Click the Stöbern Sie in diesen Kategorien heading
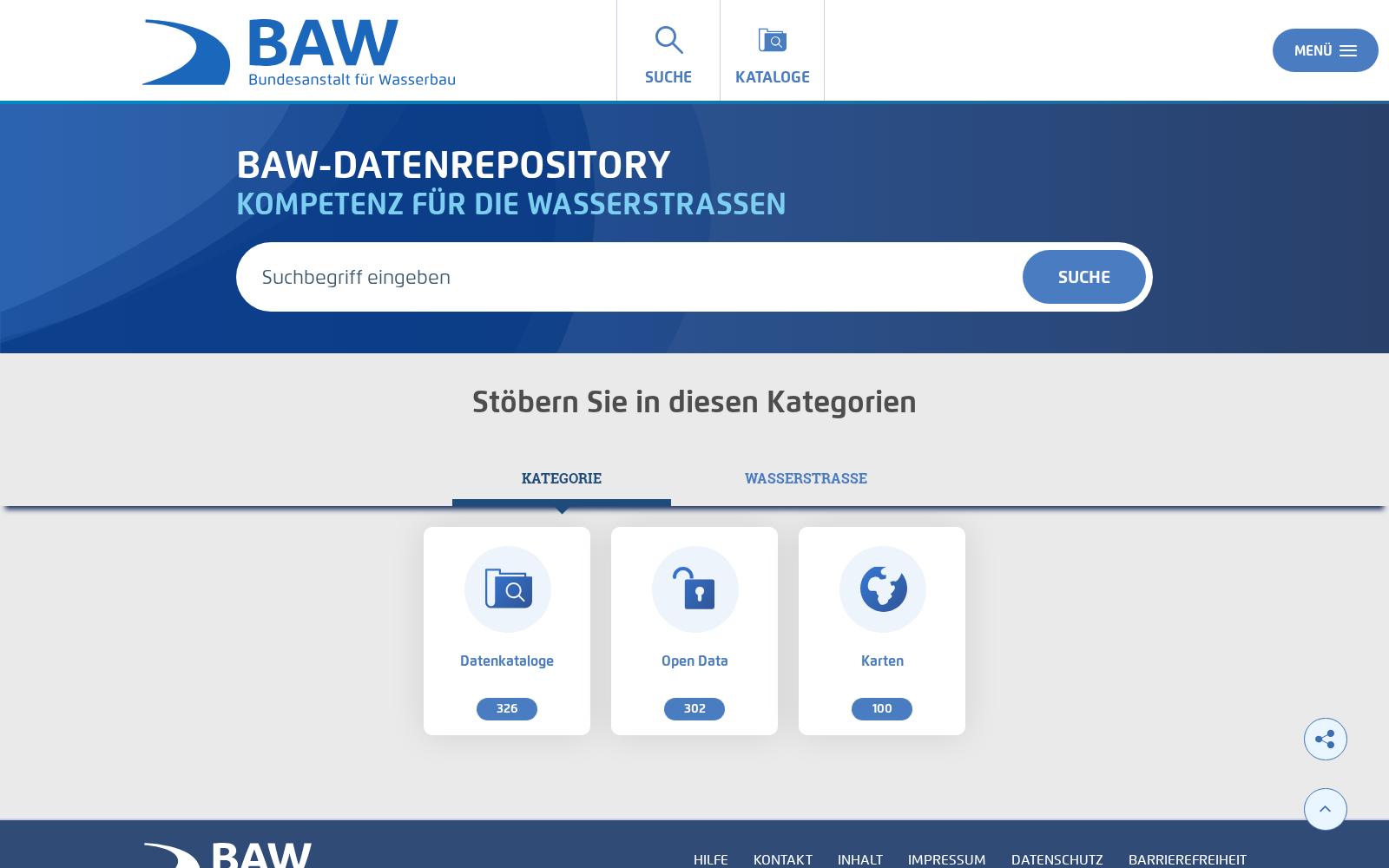Screen dimensions: 1389x868 click(694, 402)
